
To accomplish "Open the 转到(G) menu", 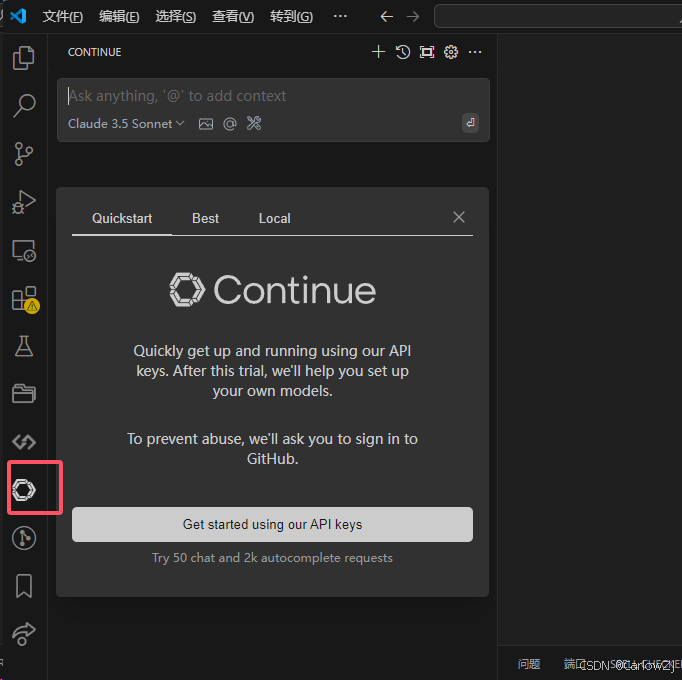I will pos(291,17).
